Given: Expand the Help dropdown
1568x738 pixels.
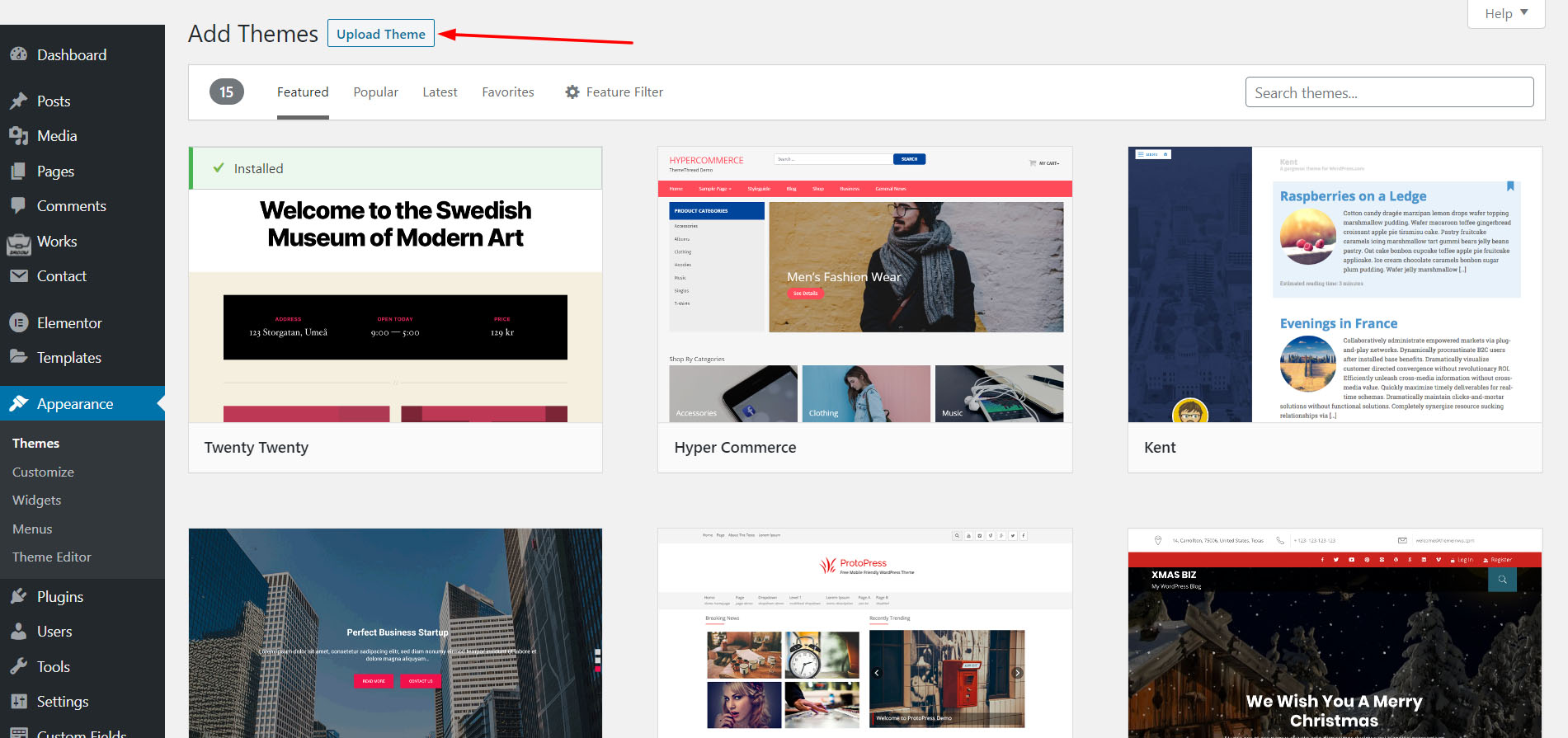Looking at the screenshot, I should click(x=1505, y=13).
